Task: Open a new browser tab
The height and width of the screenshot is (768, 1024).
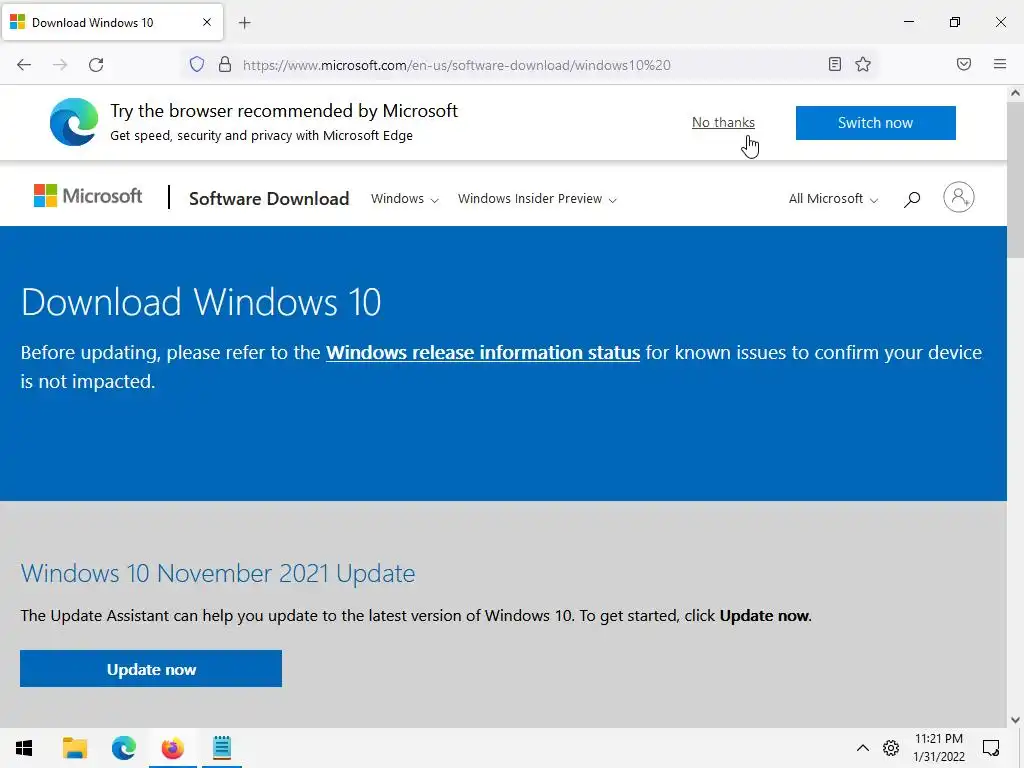Action: pos(244,23)
